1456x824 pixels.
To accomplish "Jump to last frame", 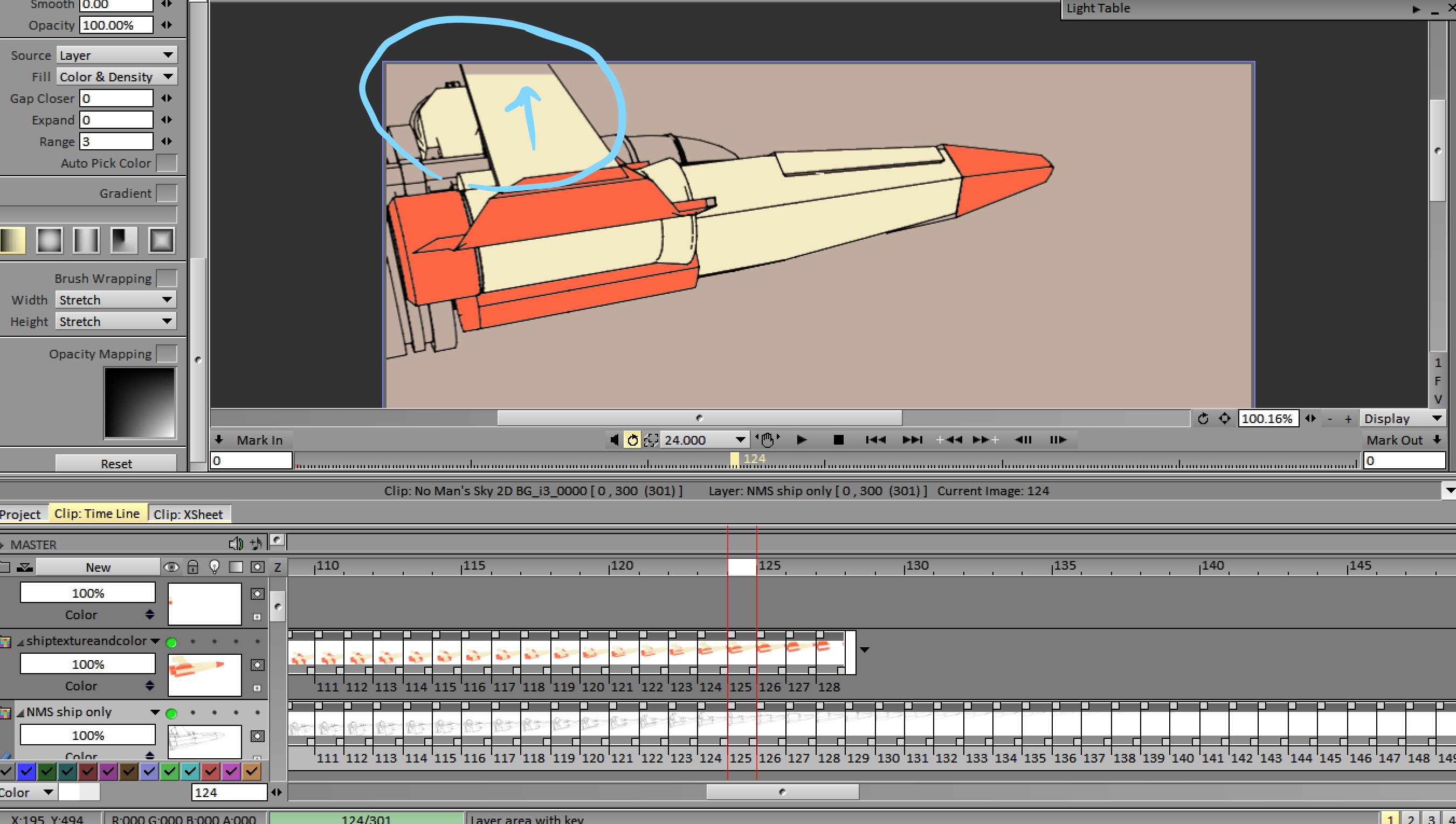I will point(912,440).
